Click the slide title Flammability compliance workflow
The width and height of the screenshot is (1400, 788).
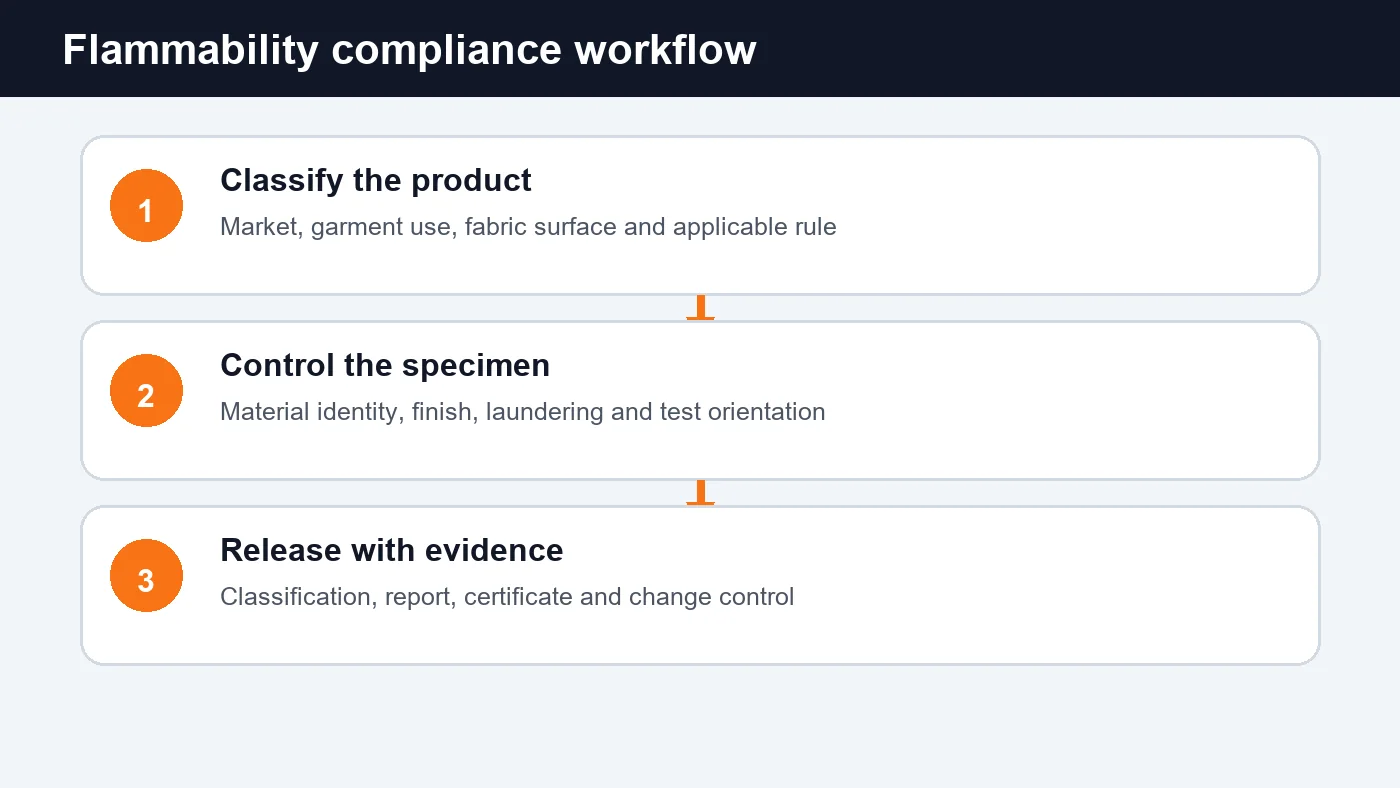coord(409,50)
